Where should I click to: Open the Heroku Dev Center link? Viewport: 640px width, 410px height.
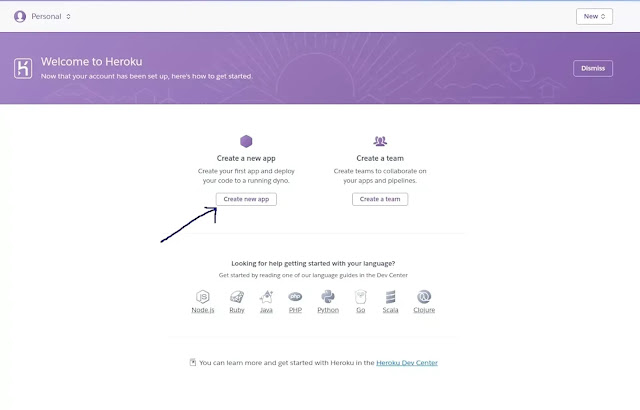407,362
